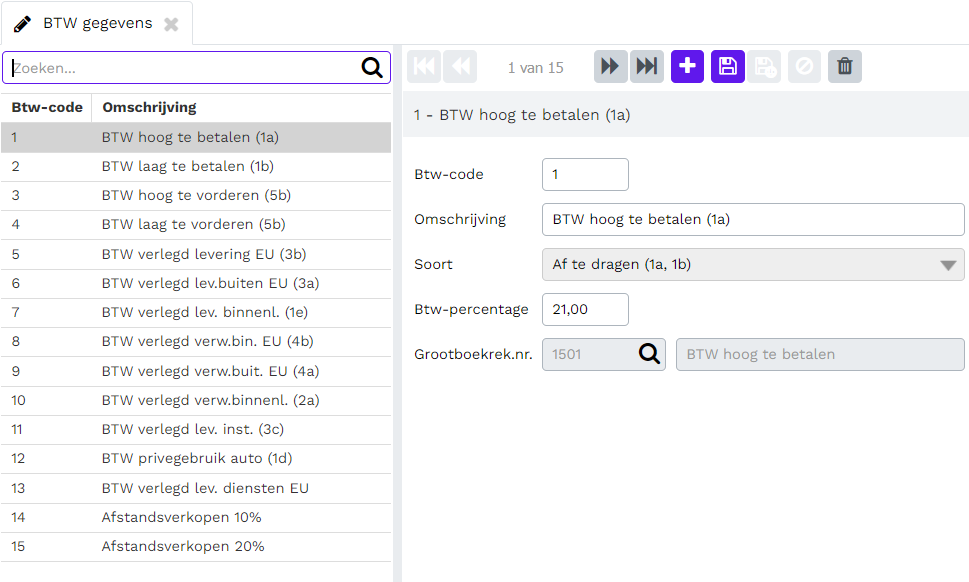Click the Omschrijving text field
Screen dimensions: 969x582
click(x=753, y=219)
